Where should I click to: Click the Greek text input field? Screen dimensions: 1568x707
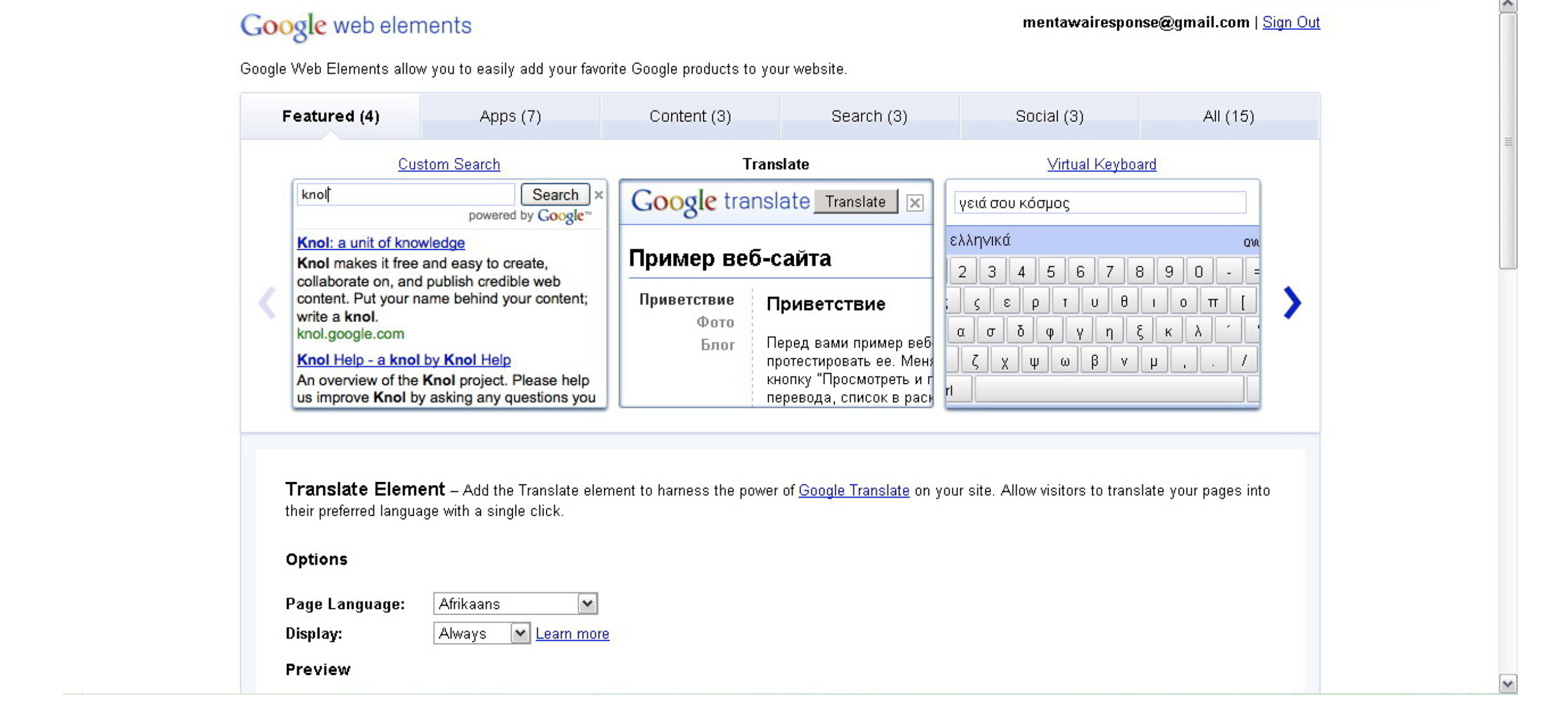click(1099, 203)
